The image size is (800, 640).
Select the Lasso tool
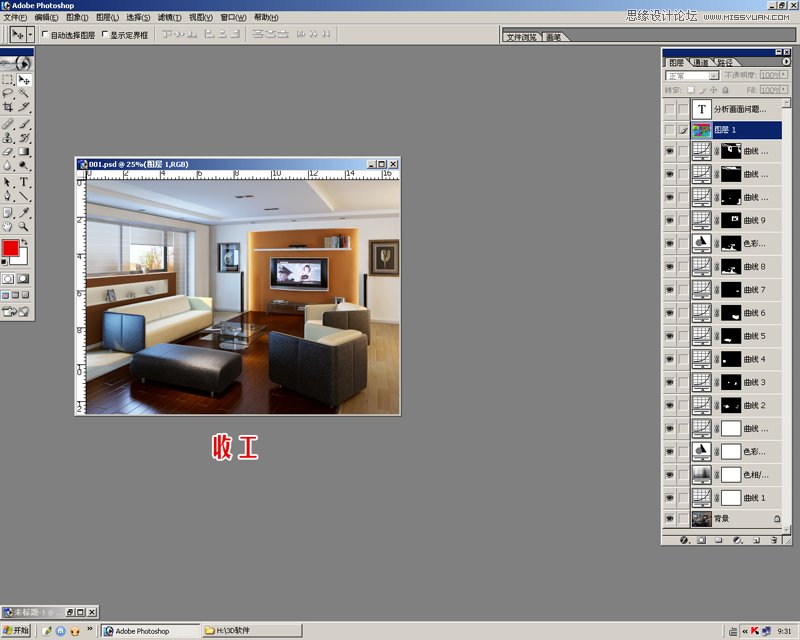point(8,93)
